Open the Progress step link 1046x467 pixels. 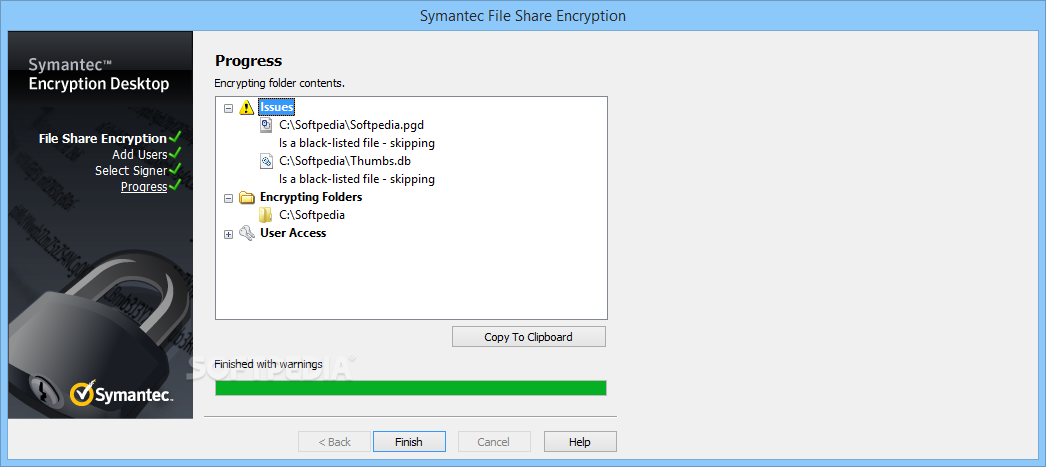click(x=144, y=186)
